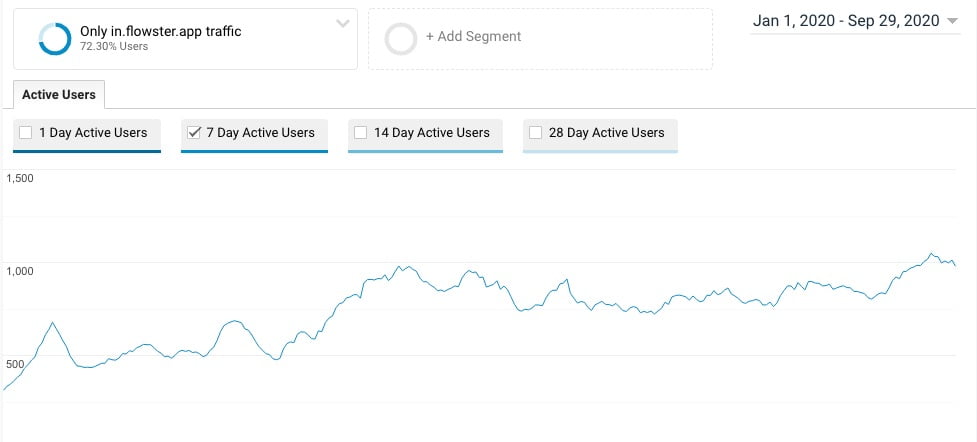977x442 pixels.
Task: Click the + Add Segment text
Action: (x=473, y=36)
